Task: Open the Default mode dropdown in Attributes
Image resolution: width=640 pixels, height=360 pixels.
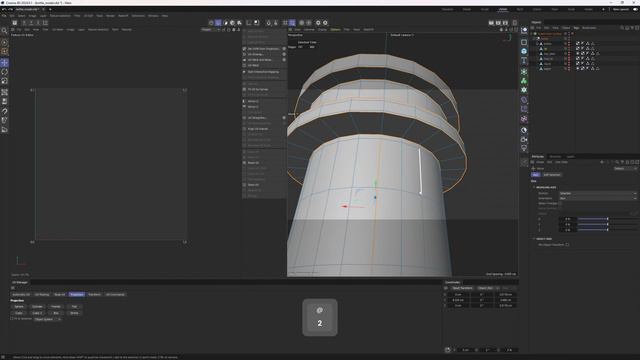Action: tap(625, 168)
